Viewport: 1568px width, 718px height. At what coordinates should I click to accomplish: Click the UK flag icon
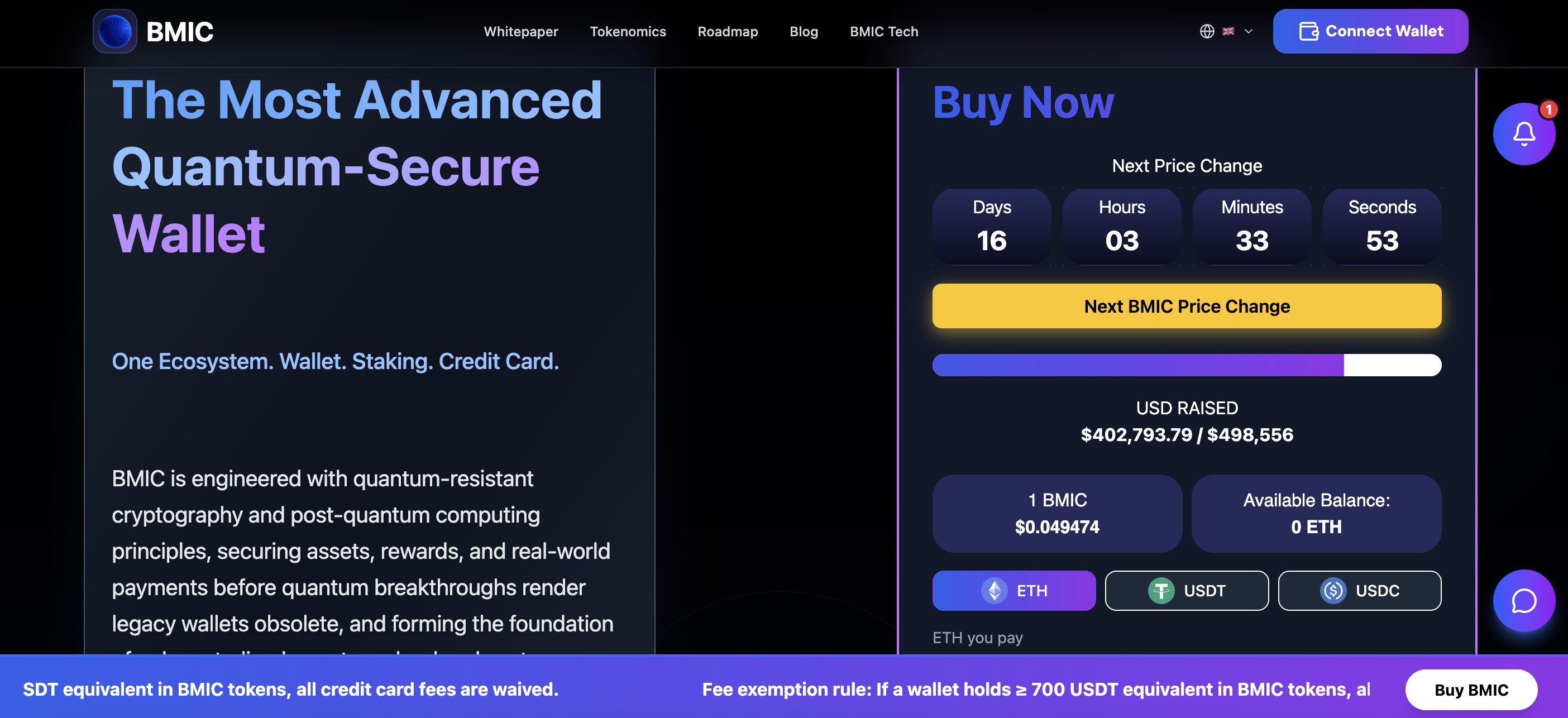pos(1228,31)
